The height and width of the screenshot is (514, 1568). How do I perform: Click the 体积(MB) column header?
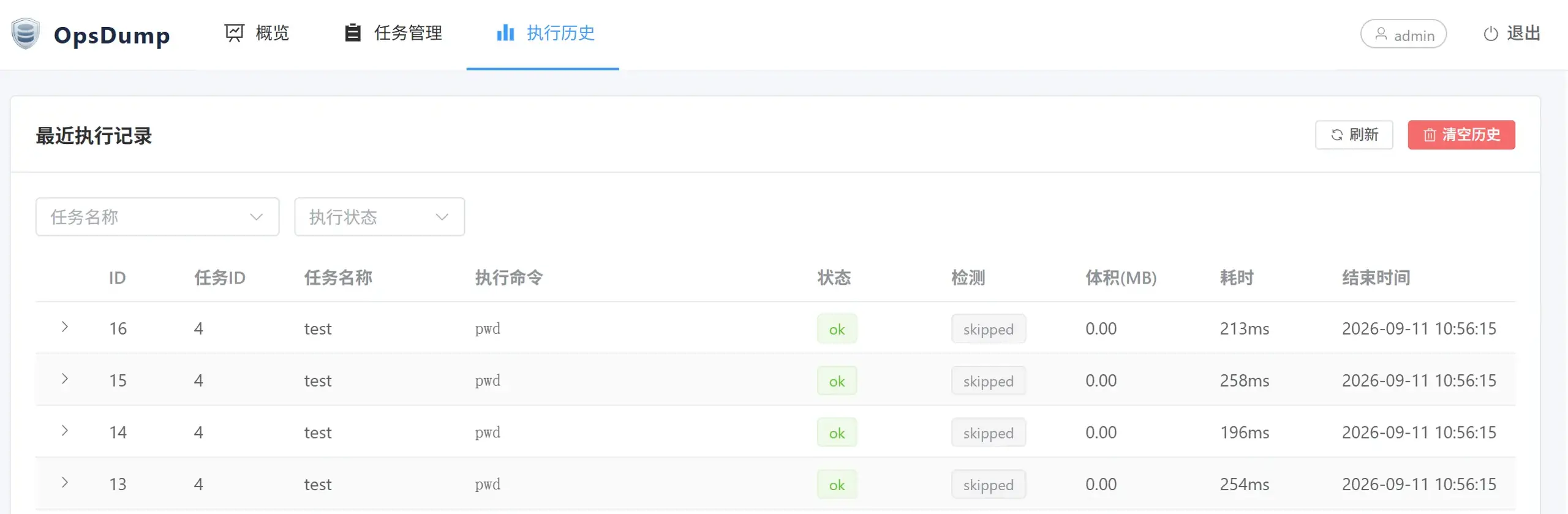pos(1121,278)
